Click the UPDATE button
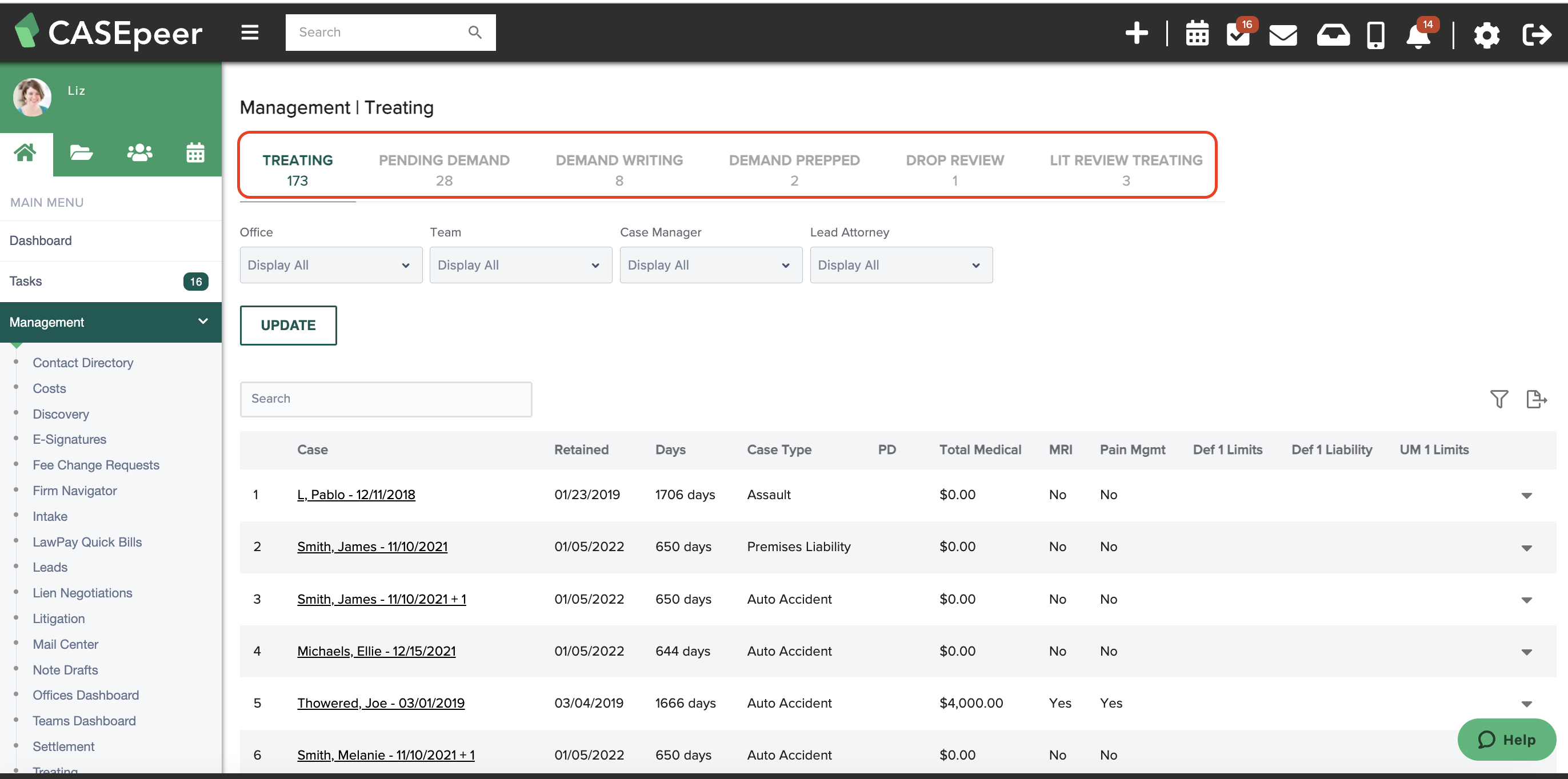Screen dimensions: 1568x779 (288, 325)
